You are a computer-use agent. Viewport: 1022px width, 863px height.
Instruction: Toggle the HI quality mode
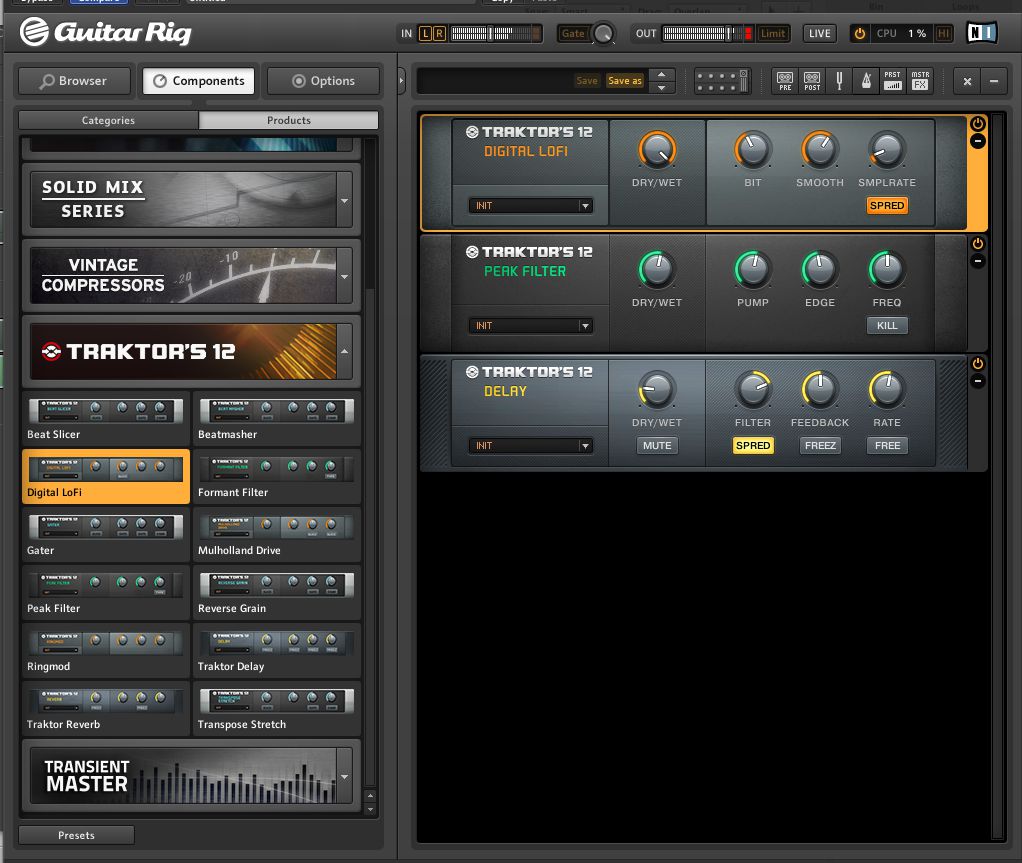point(943,33)
